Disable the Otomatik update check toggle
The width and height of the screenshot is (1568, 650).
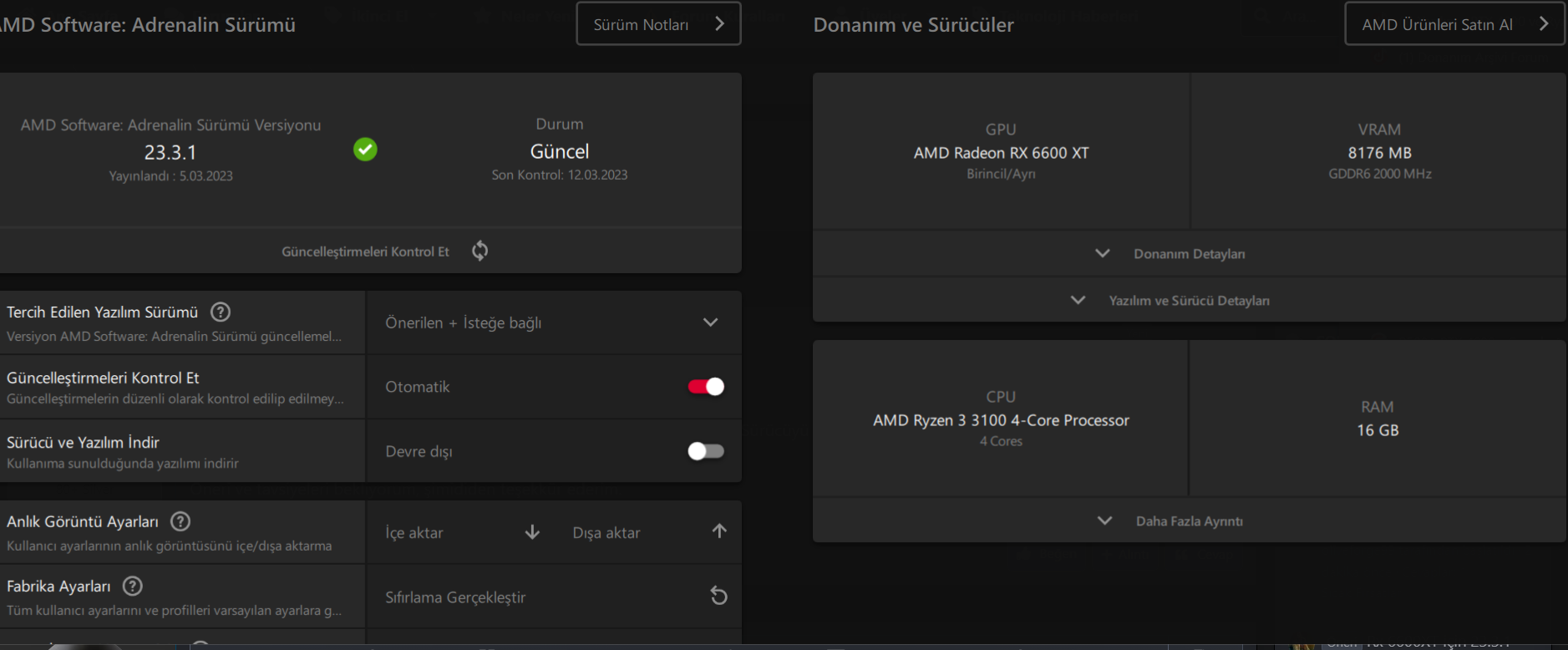tap(706, 386)
